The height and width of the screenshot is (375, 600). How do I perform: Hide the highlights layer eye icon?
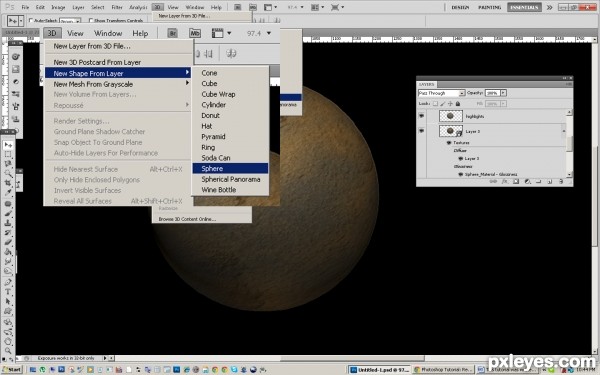coord(421,116)
